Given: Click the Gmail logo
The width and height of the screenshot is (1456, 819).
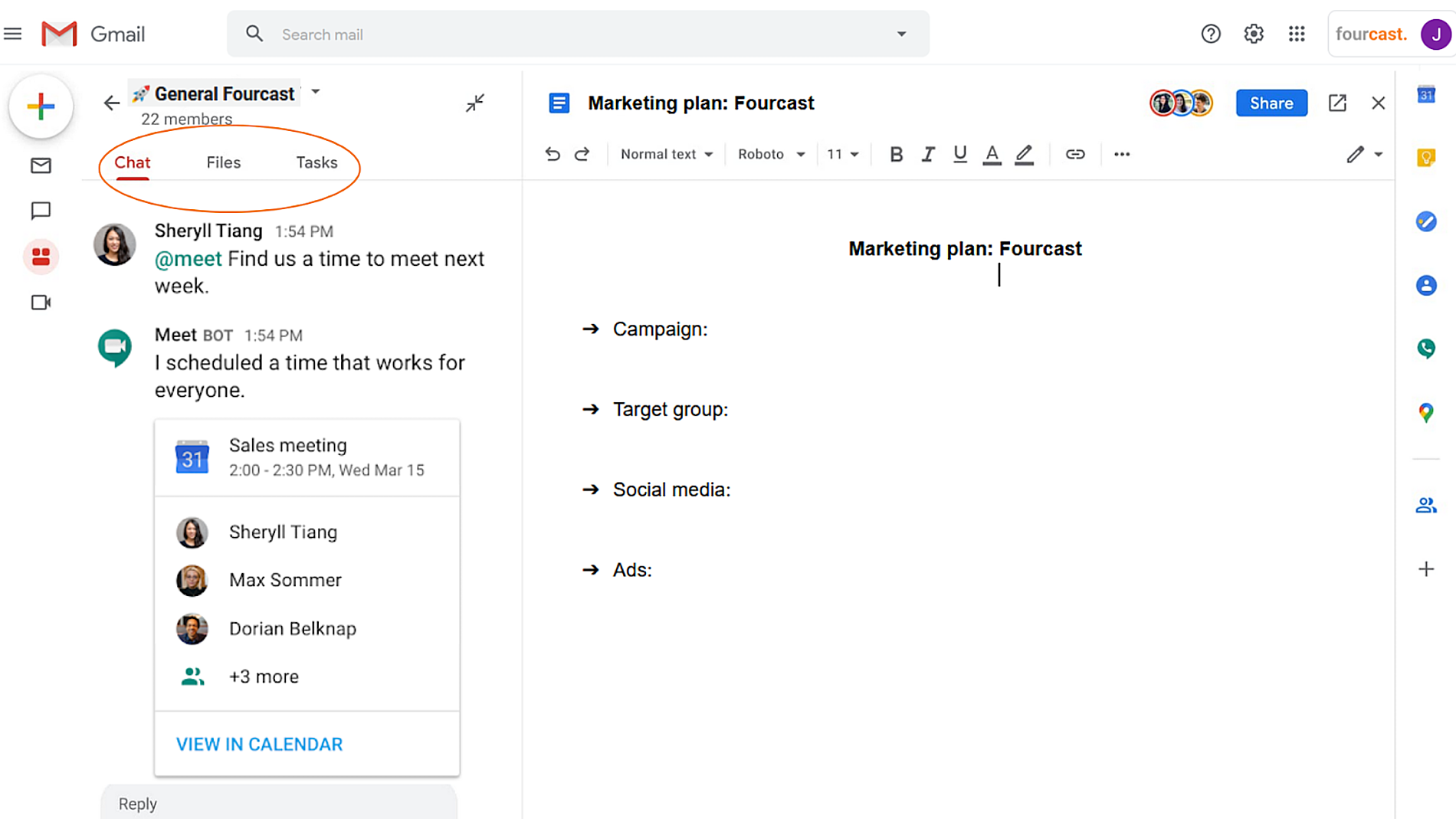Looking at the screenshot, I should tap(93, 34).
